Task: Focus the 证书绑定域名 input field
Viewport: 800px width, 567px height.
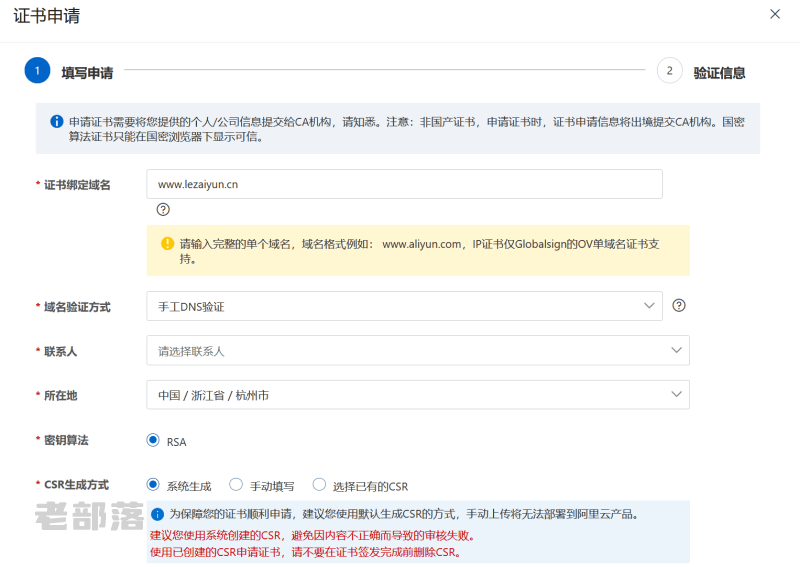Action: click(404, 184)
